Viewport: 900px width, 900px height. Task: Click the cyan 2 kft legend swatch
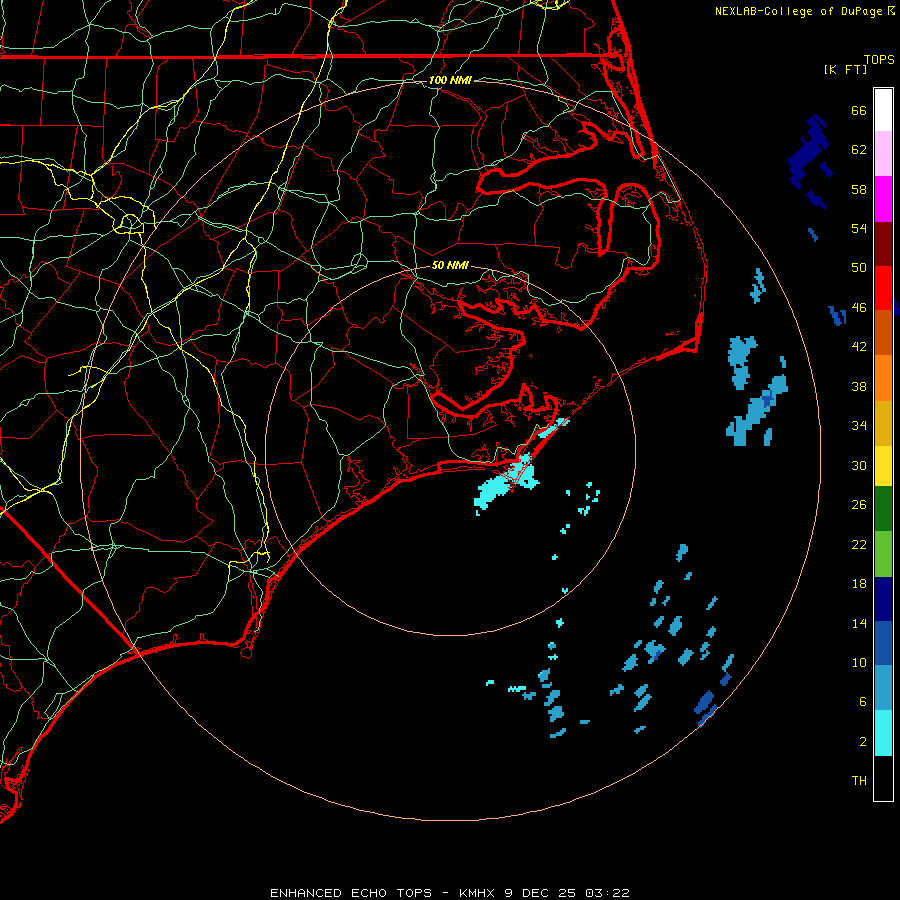pos(883,733)
